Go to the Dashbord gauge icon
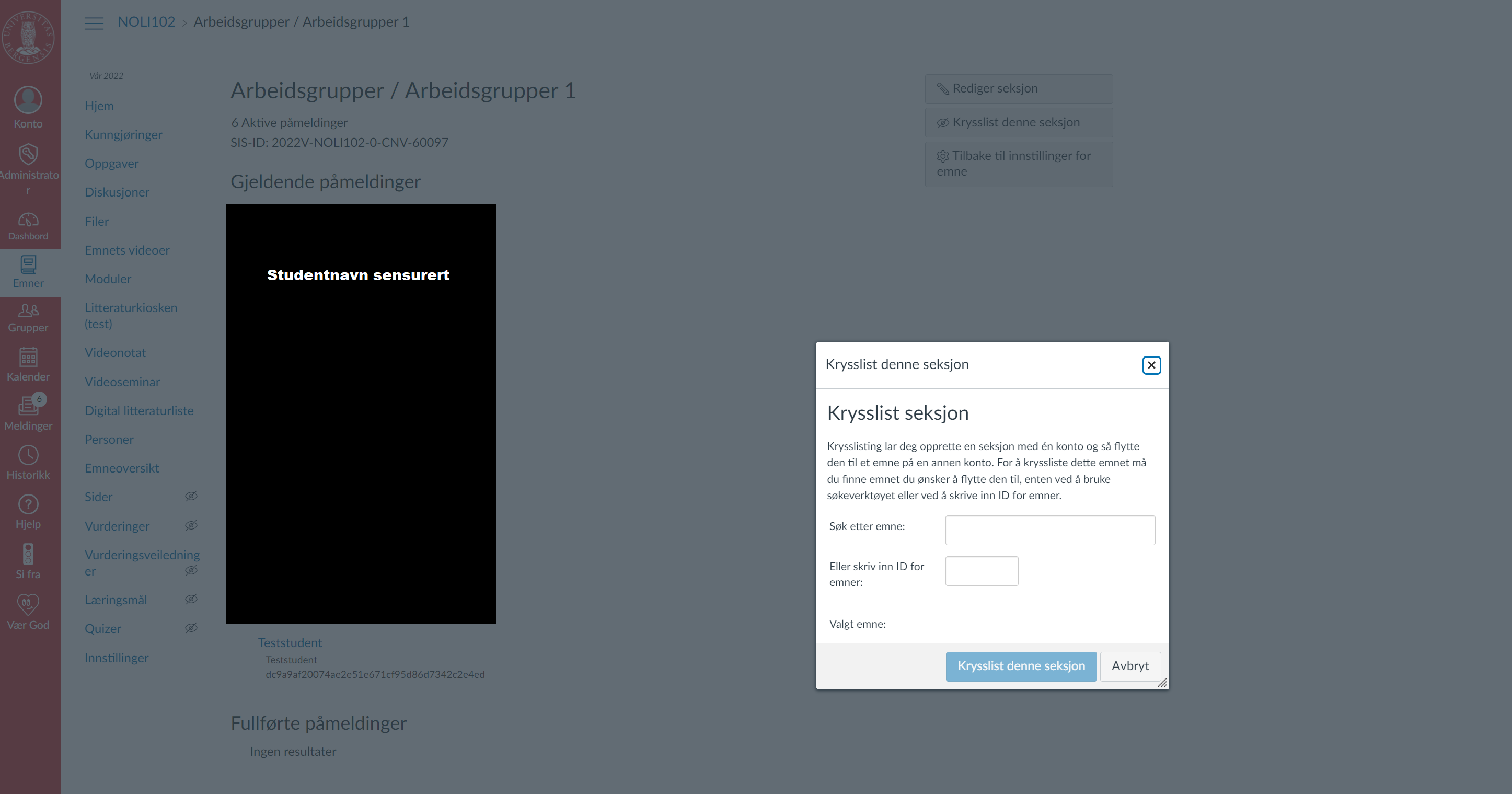The image size is (1512, 794). (28, 220)
